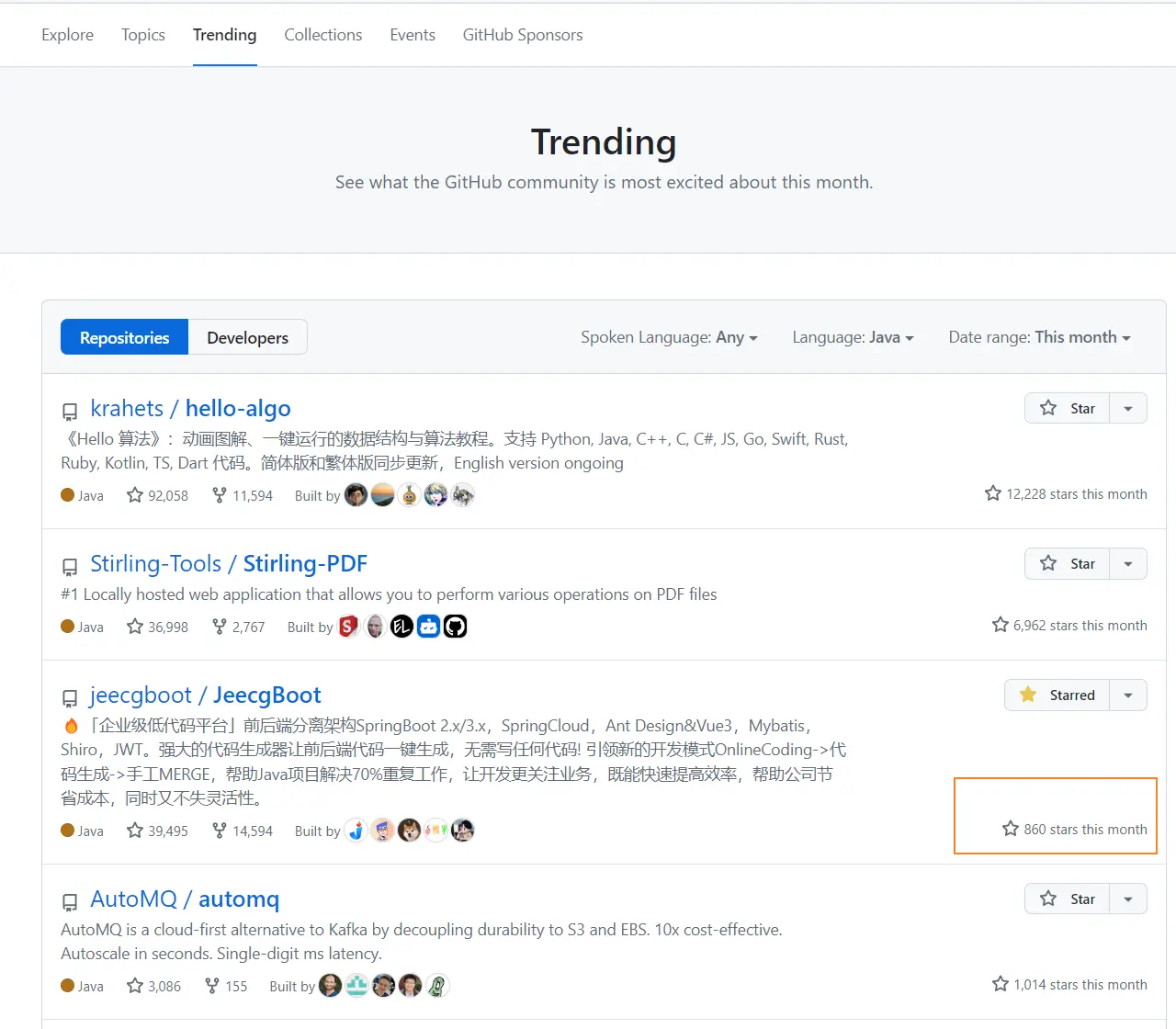Click fourth contributor avatar of hello-algo
1176x1029 pixels.
(436, 495)
